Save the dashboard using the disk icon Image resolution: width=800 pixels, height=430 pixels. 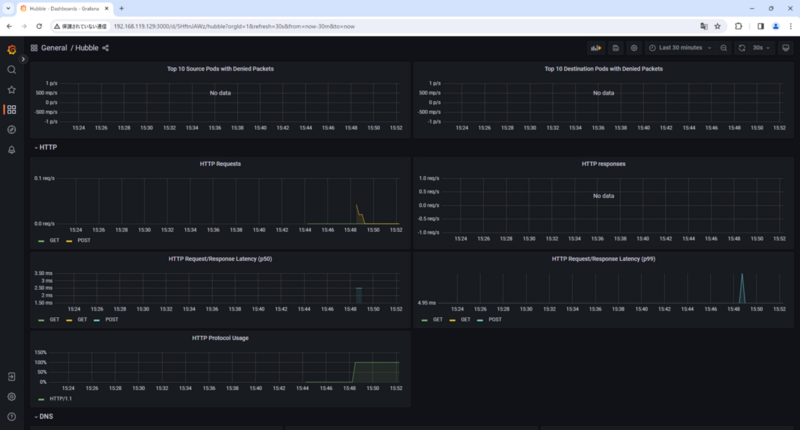pos(616,48)
